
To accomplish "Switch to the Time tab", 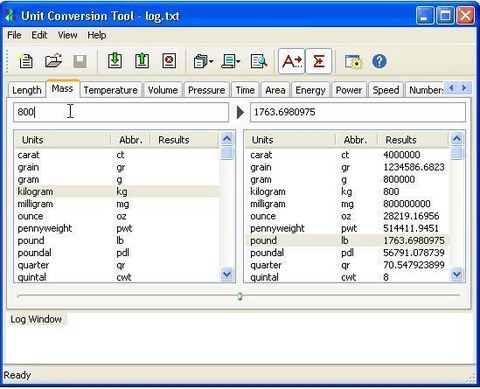I will 245,90.
